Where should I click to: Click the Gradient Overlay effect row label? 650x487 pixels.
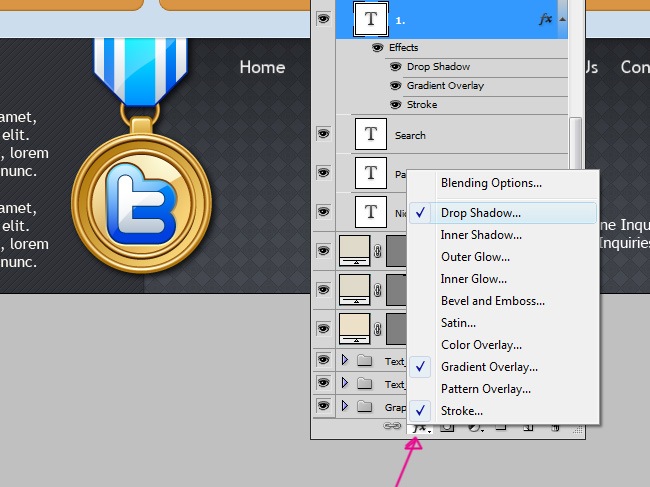coord(445,86)
